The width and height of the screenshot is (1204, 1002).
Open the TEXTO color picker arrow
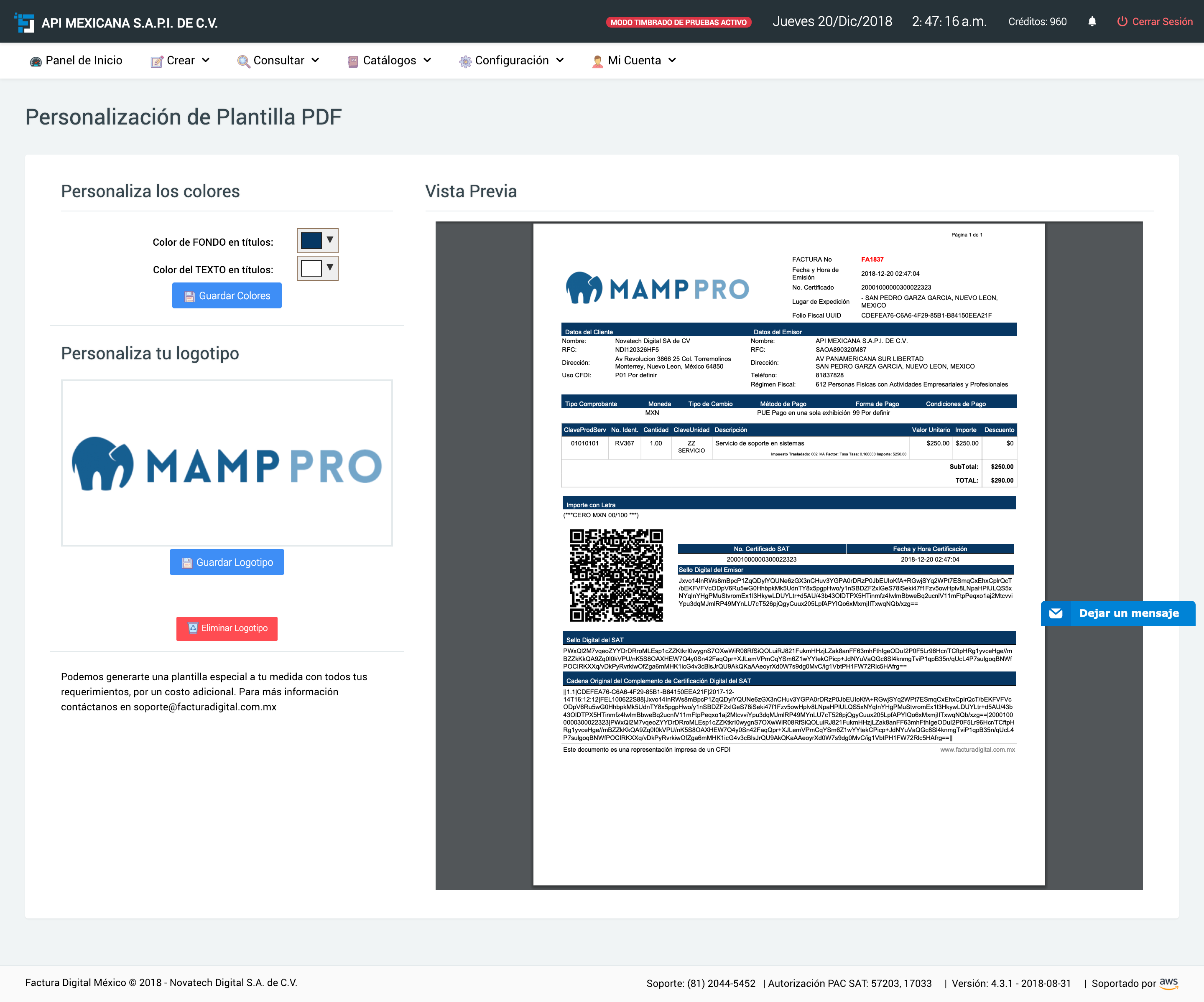[330, 267]
